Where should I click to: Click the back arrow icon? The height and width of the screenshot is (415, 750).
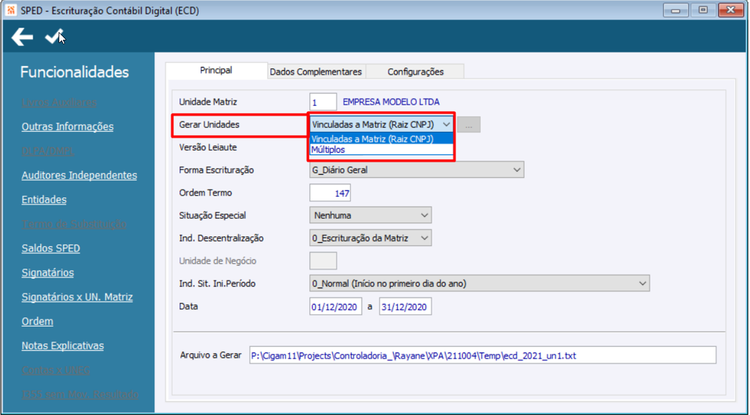[x=22, y=37]
